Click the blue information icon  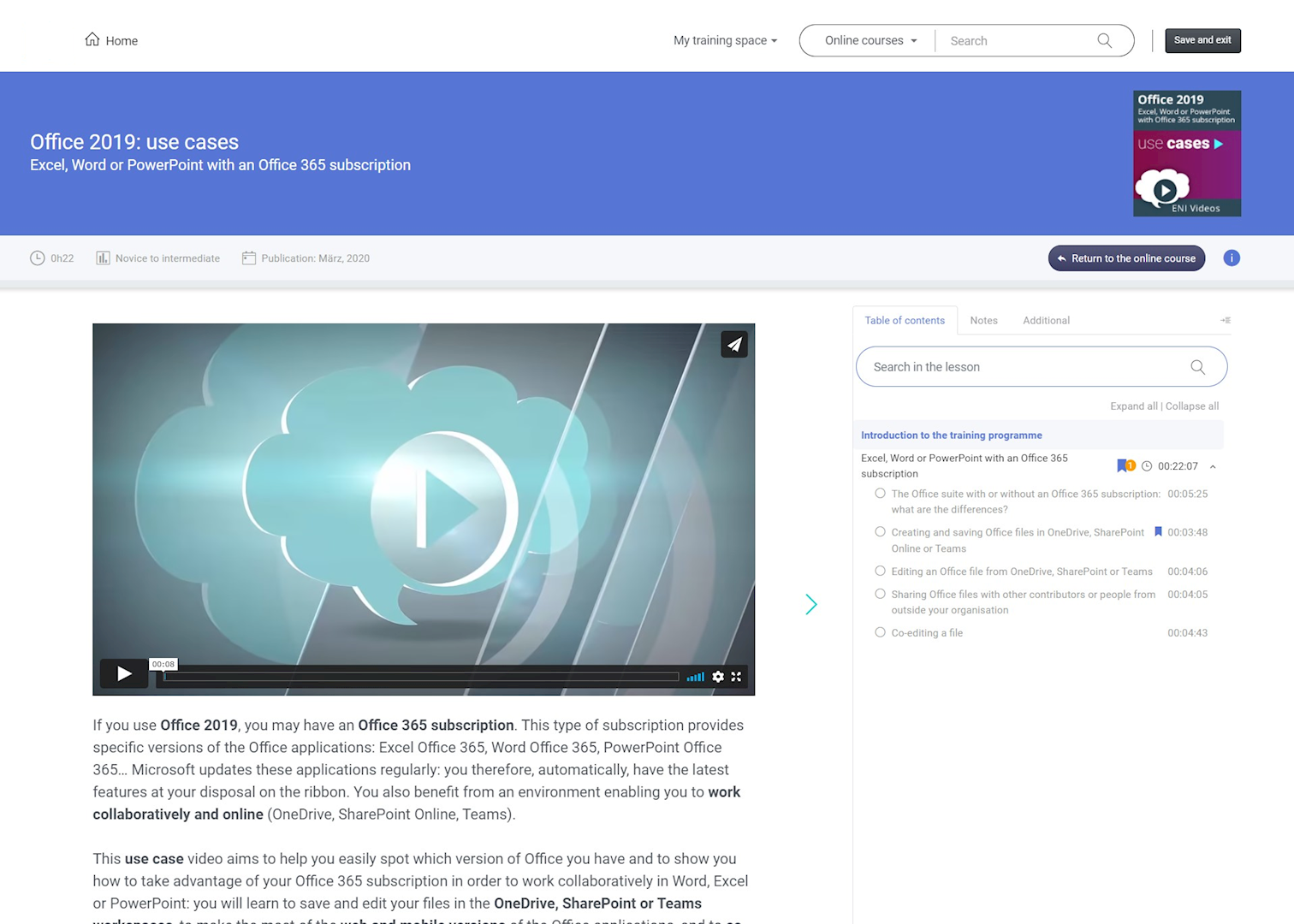pos(1232,258)
